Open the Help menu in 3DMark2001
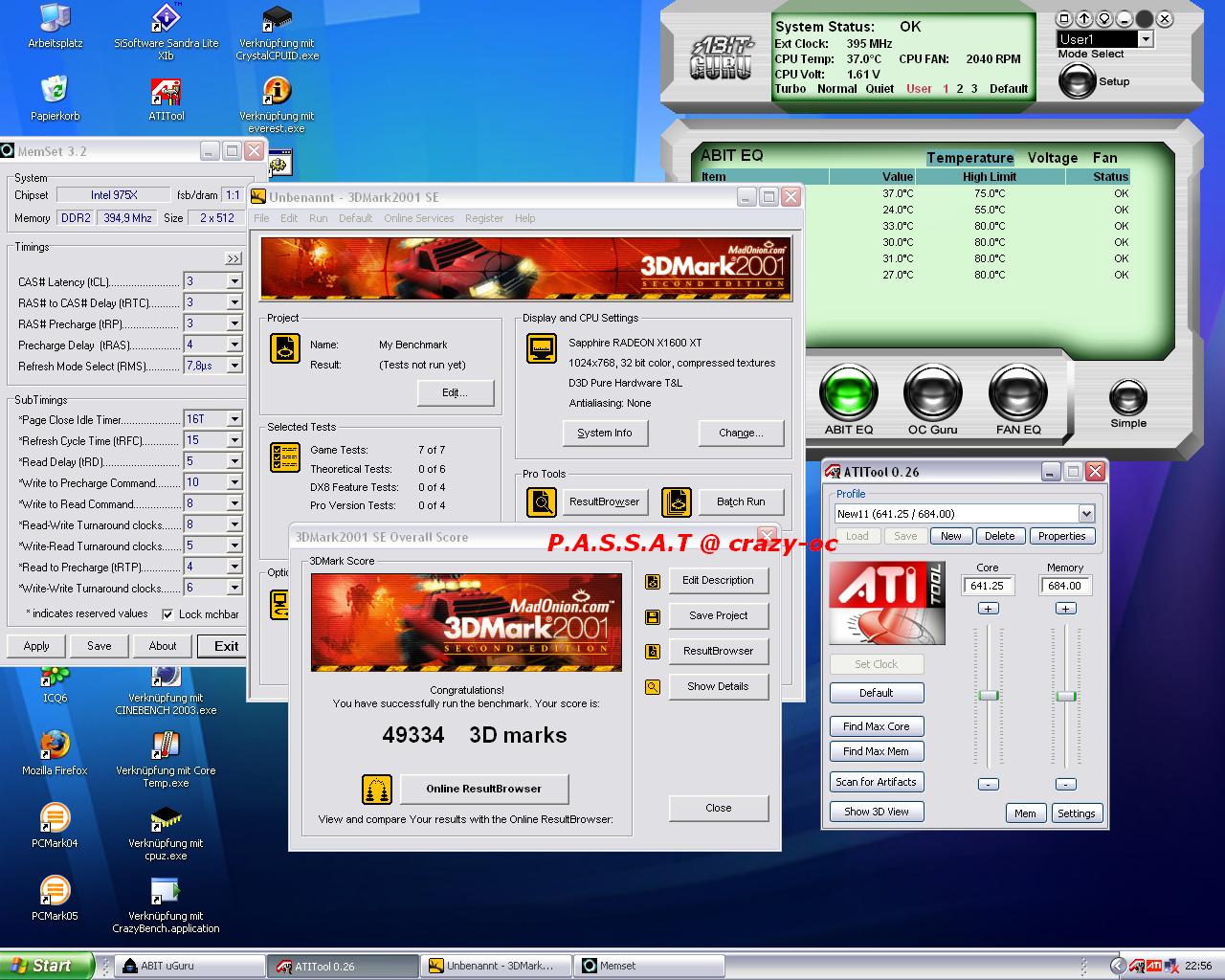This screenshot has width=1225, height=980. pos(525,218)
